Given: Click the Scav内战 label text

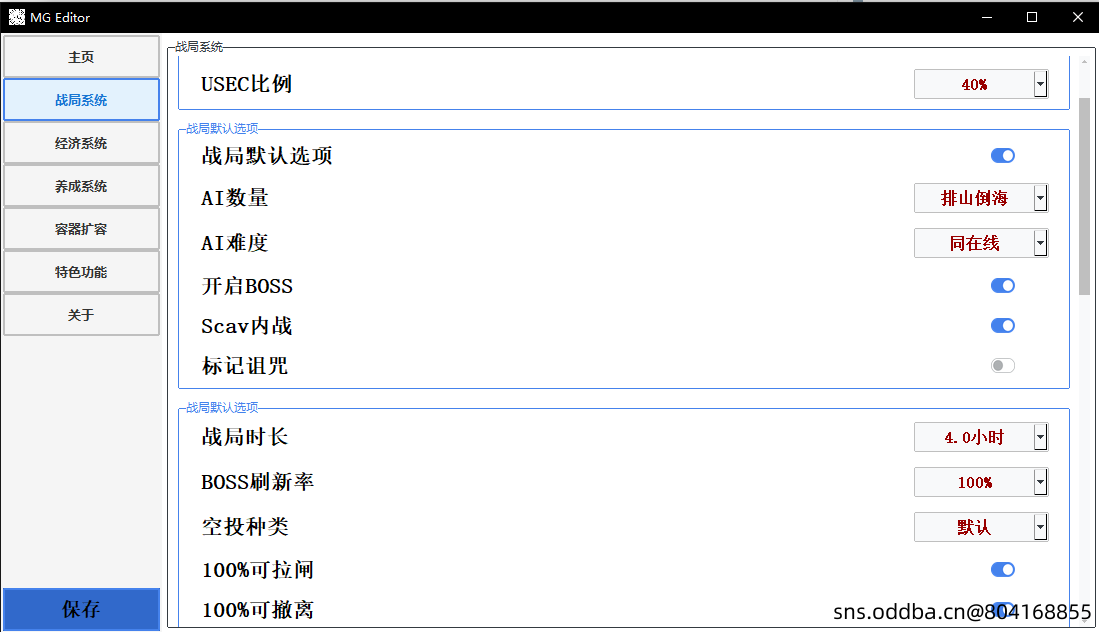Looking at the screenshot, I should (x=246, y=326).
